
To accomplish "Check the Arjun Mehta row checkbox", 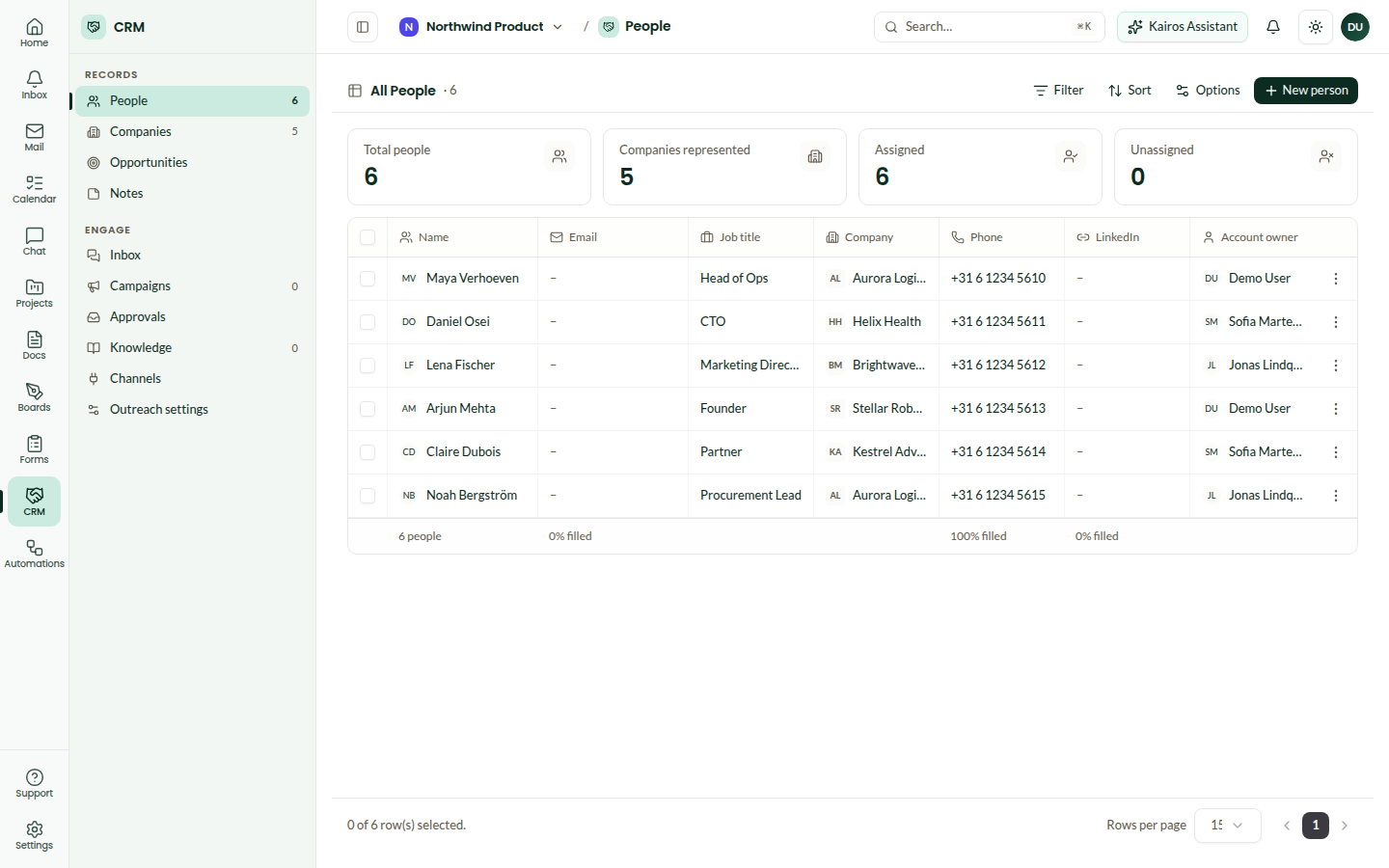I will pos(368,409).
